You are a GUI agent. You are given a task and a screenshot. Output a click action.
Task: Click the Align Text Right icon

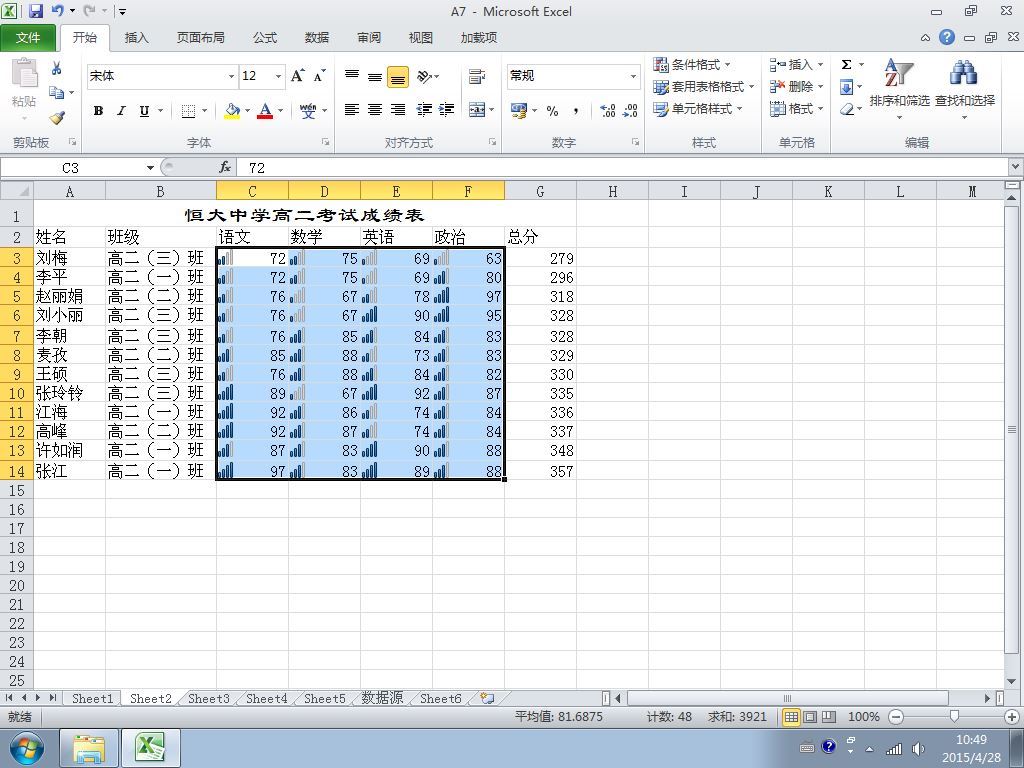click(398, 110)
